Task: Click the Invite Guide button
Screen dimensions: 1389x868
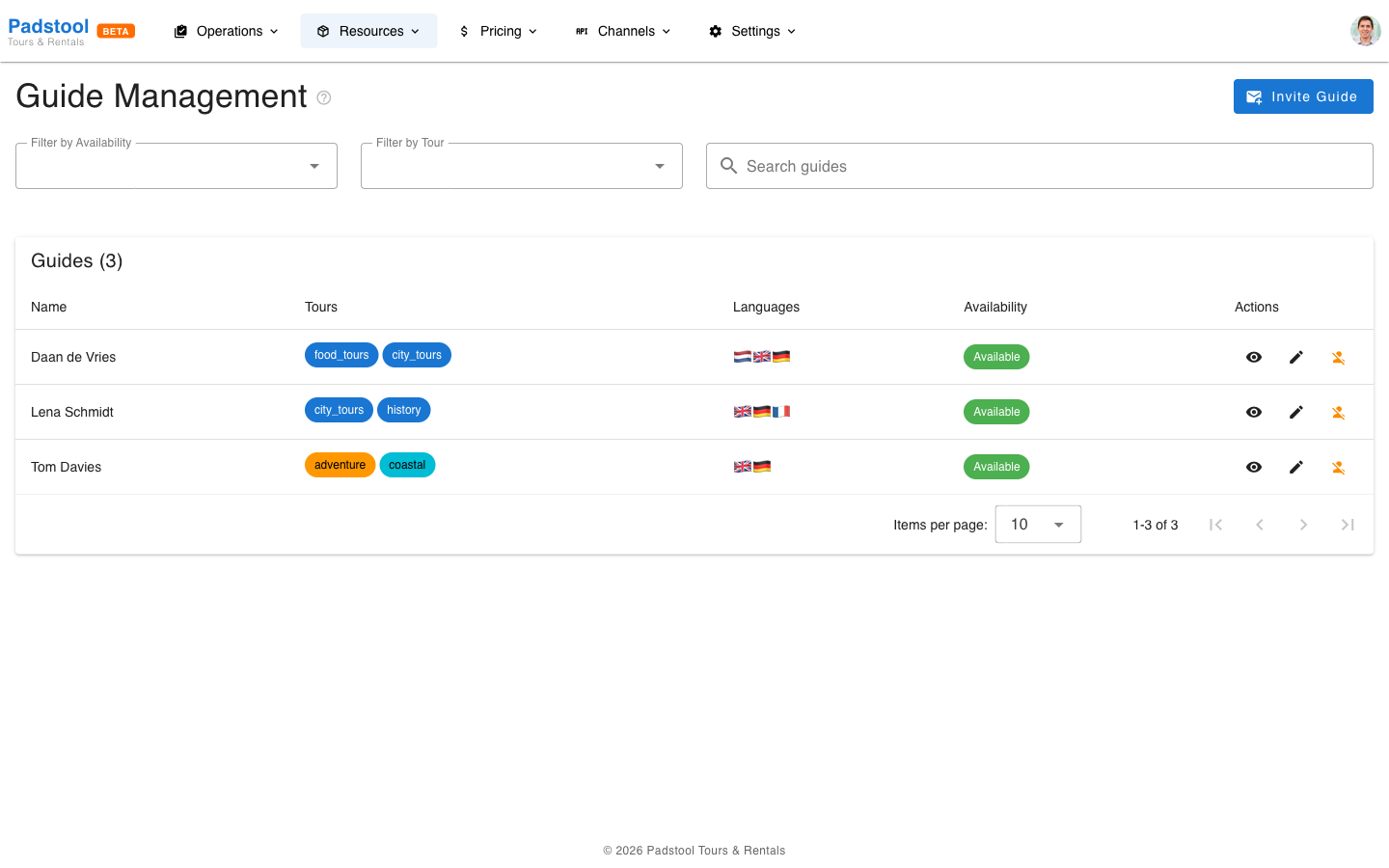Action: pyautogui.click(x=1303, y=96)
